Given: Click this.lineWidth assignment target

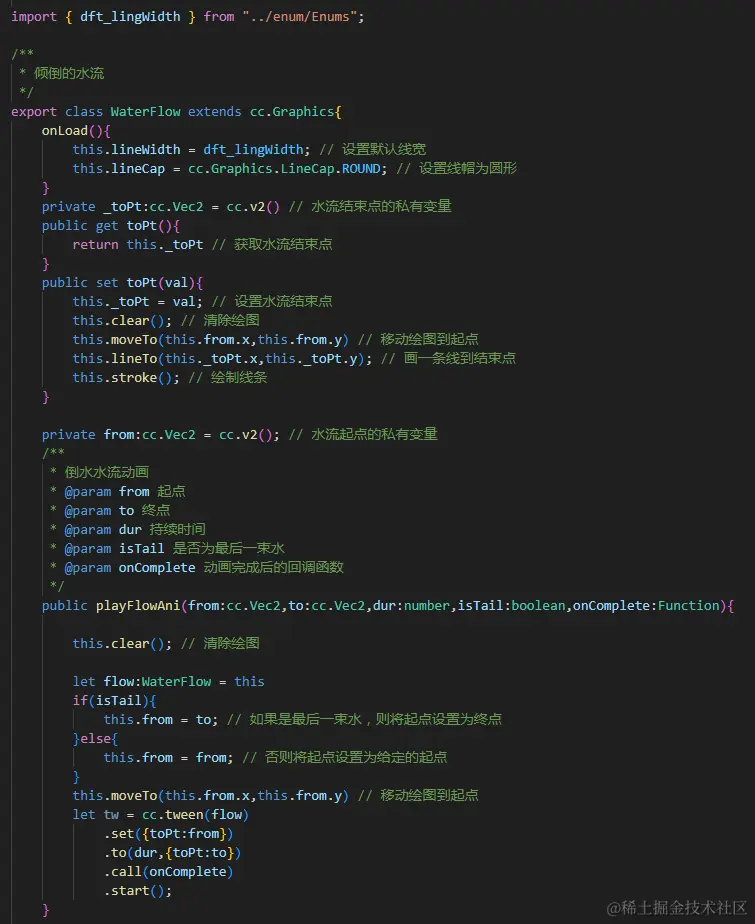Looking at the screenshot, I should pyautogui.click(x=126, y=149).
